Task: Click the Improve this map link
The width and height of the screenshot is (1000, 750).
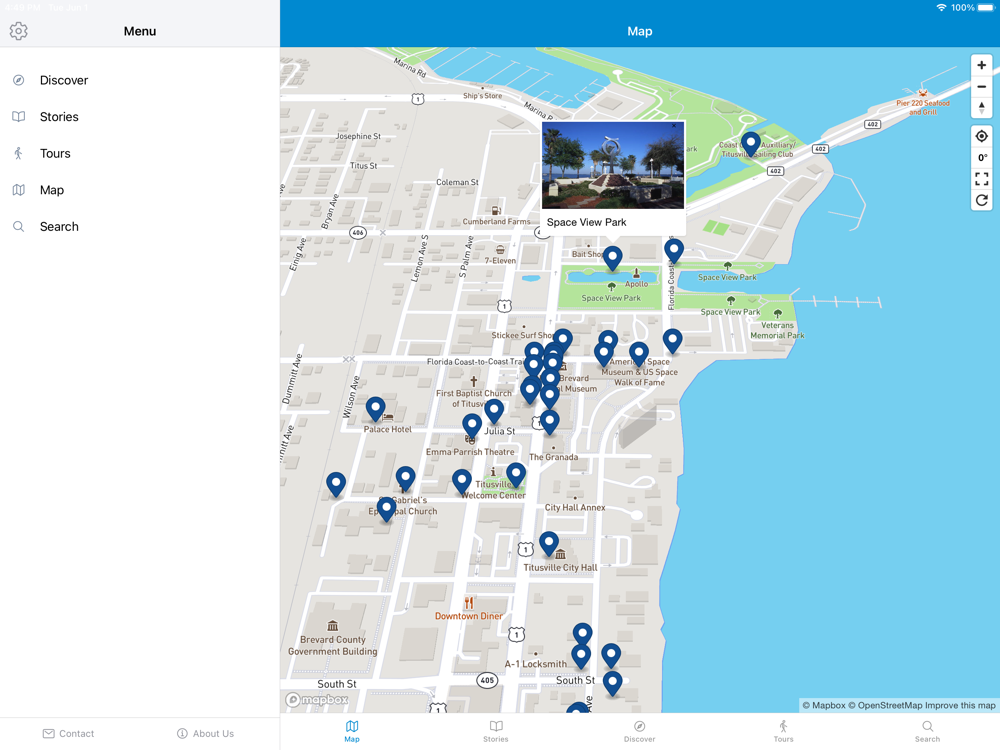Action: 960,705
